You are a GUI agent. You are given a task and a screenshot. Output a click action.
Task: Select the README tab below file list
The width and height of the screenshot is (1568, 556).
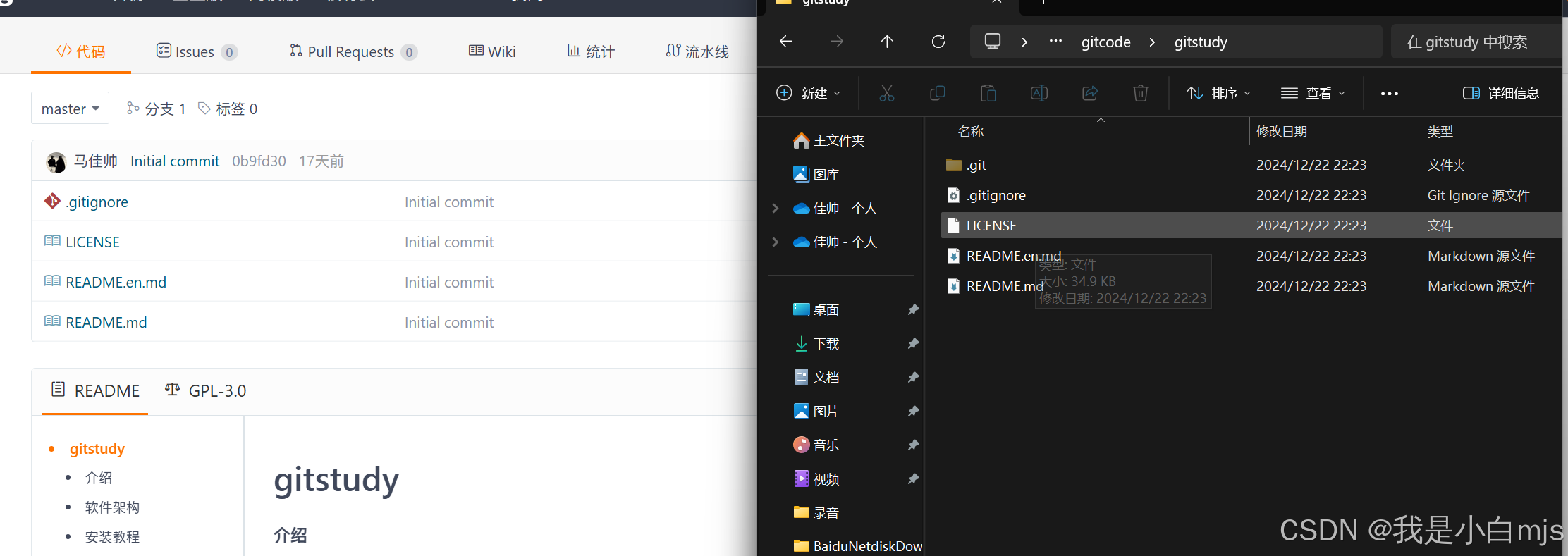point(95,390)
